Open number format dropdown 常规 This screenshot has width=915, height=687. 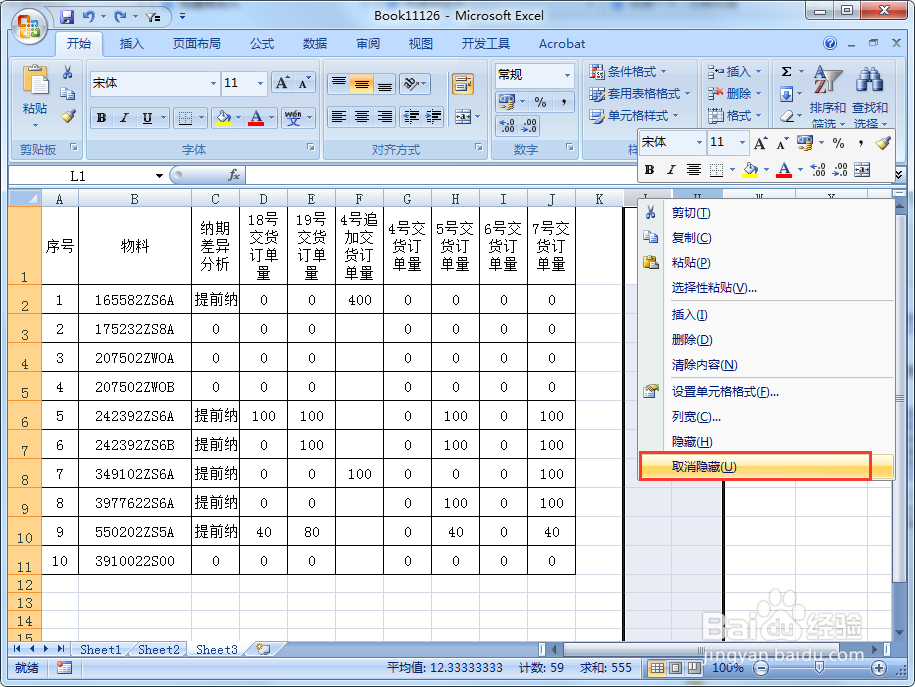tap(567, 75)
